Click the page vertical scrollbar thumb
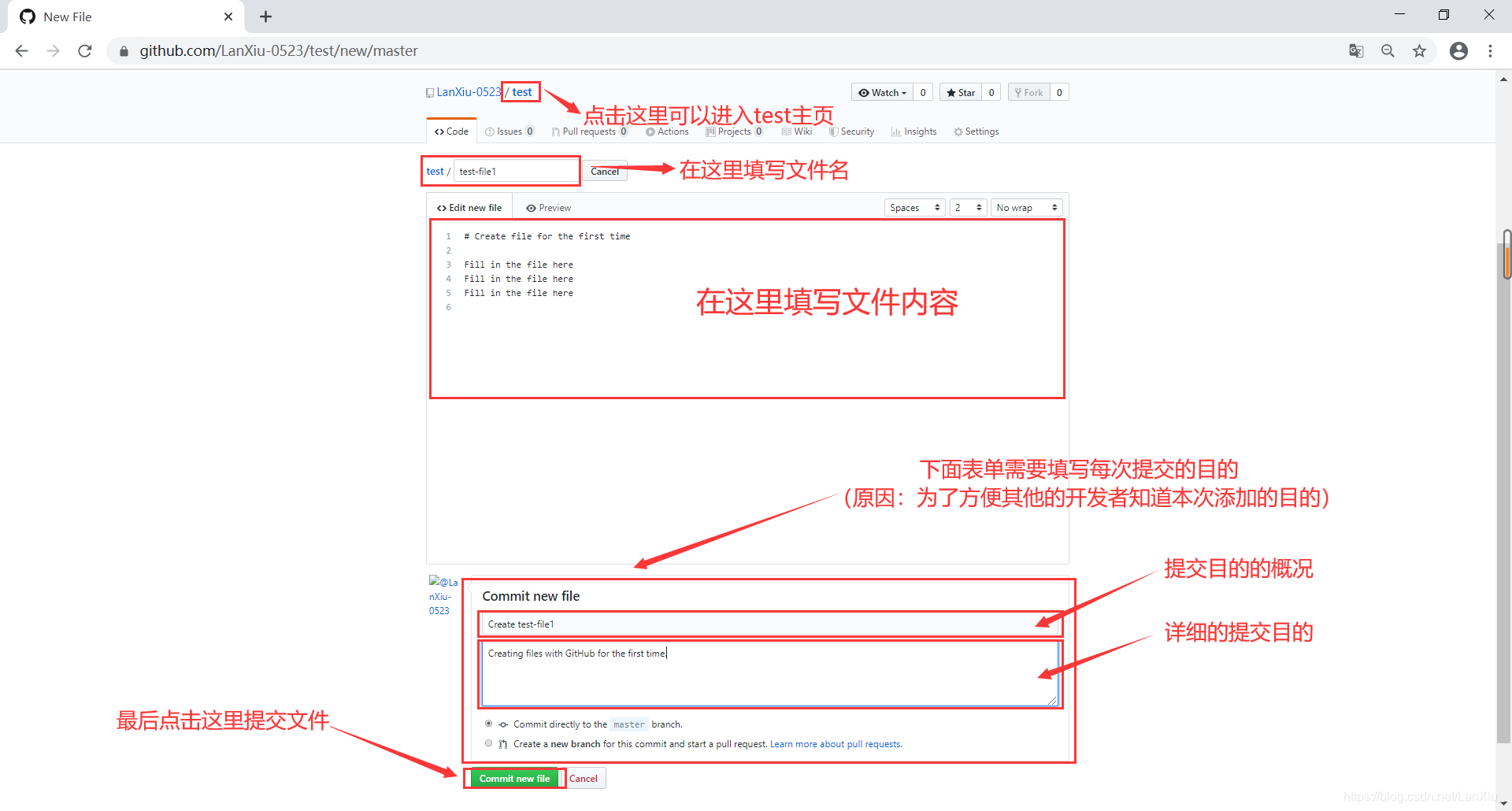 1504,494
